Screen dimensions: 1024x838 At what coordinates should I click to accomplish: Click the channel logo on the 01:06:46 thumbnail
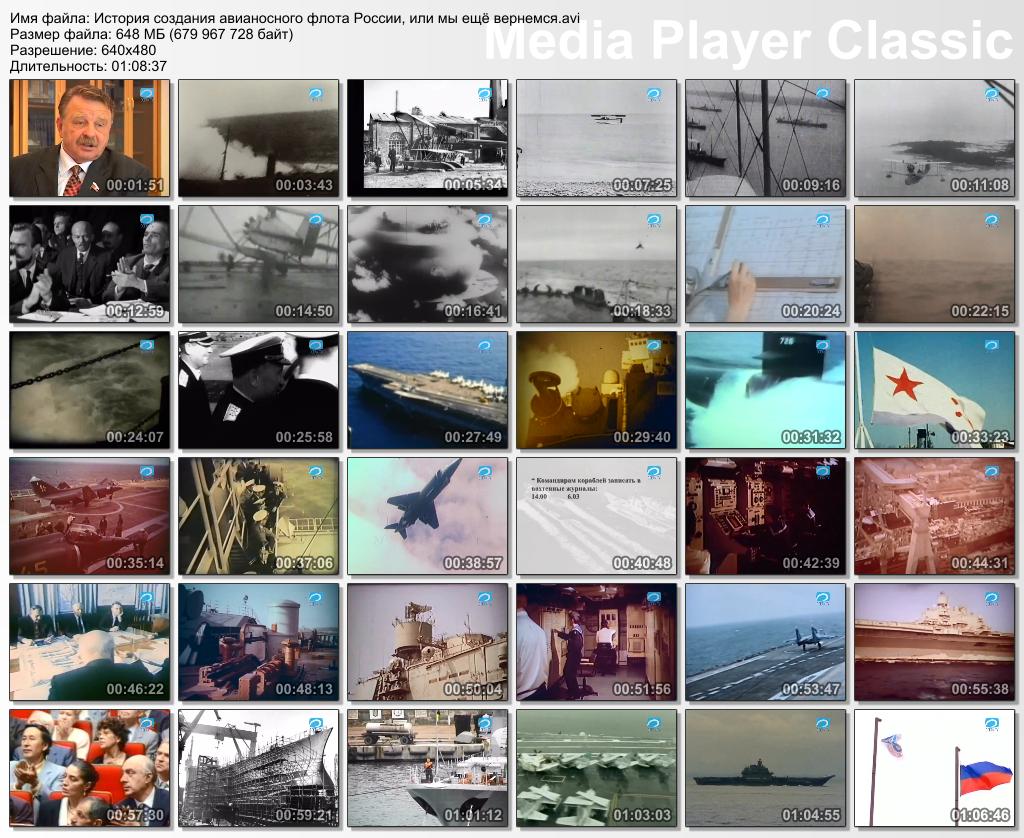pyautogui.click(x=991, y=724)
